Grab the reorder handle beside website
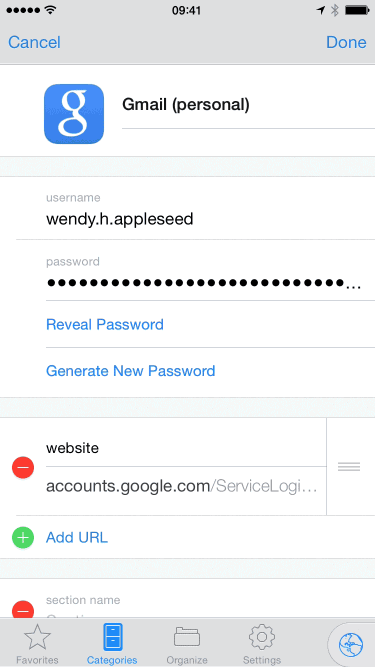Image resolution: width=375 pixels, height=667 pixels. [x=349, y=467]
